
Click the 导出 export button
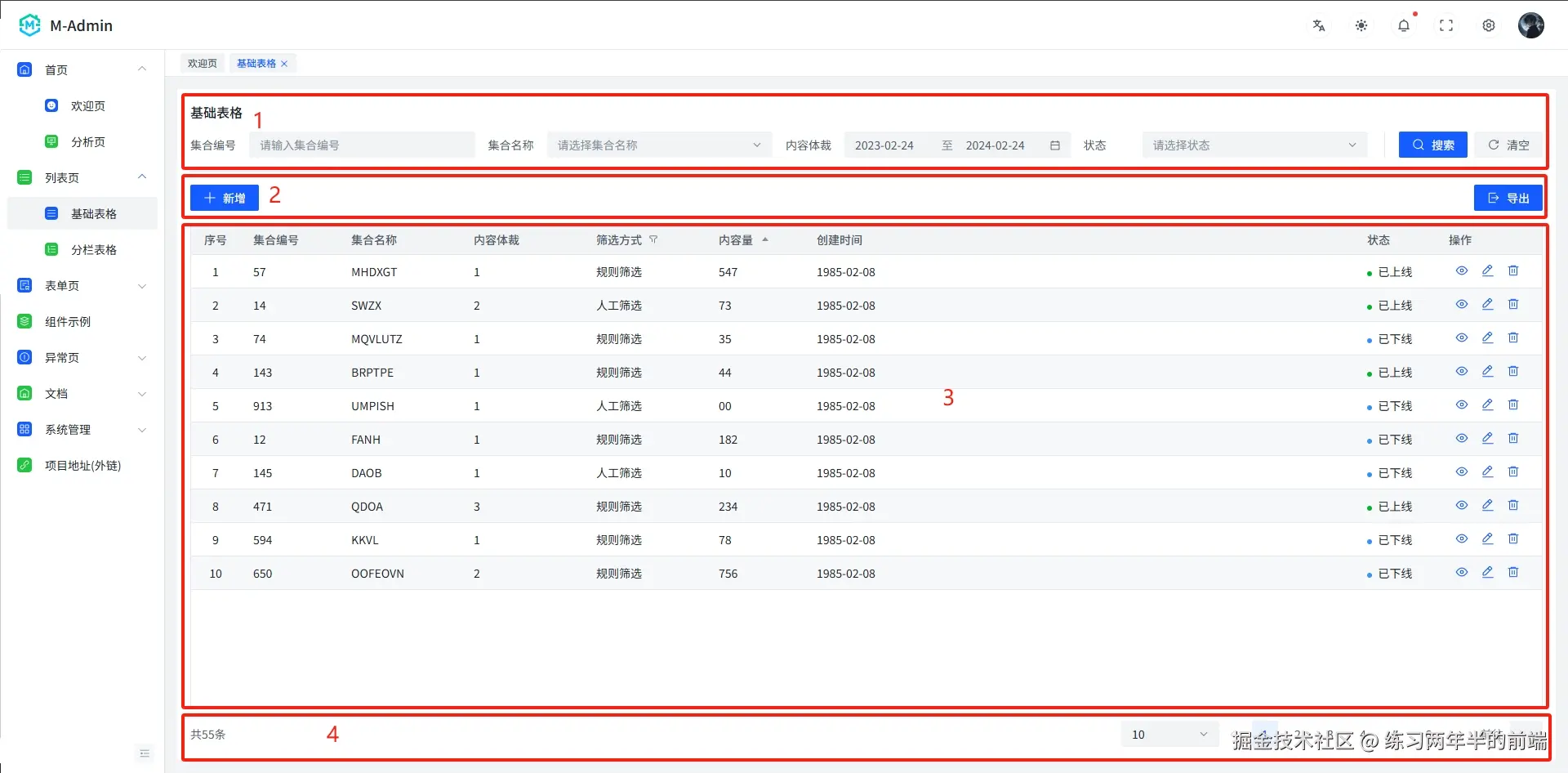[x=1508, y=198]
